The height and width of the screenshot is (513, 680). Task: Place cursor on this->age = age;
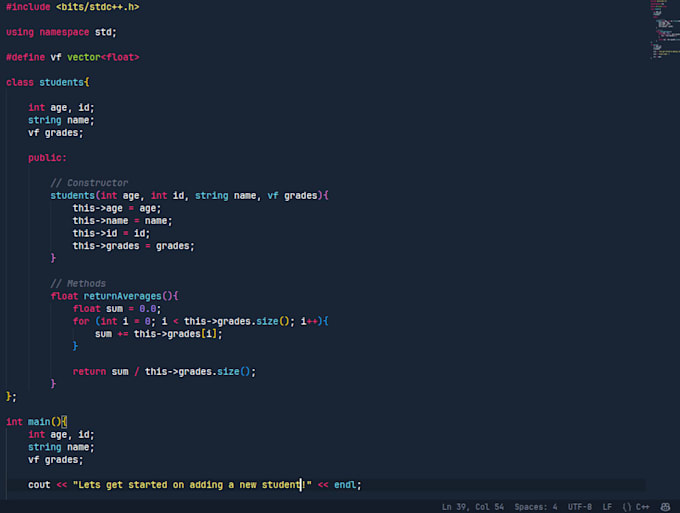pos(117,208)
